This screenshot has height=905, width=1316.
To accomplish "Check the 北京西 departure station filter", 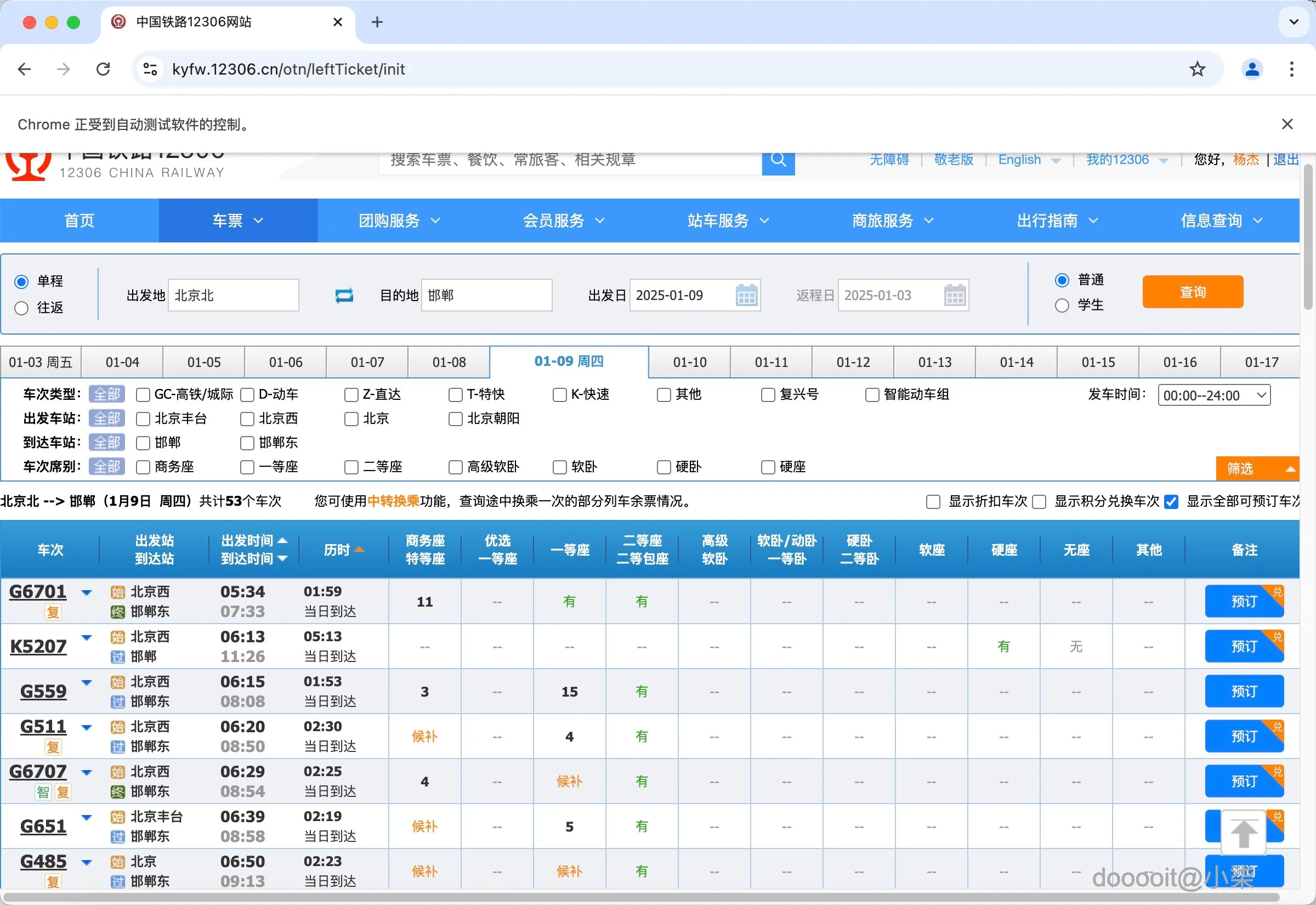I will 247,418.
